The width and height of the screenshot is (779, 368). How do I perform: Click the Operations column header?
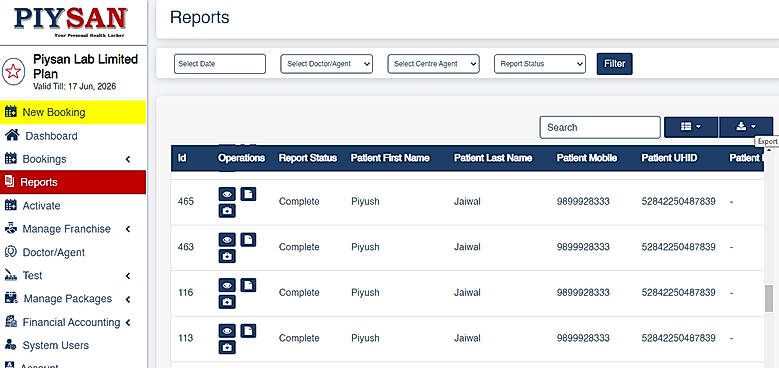coord(241,158)
